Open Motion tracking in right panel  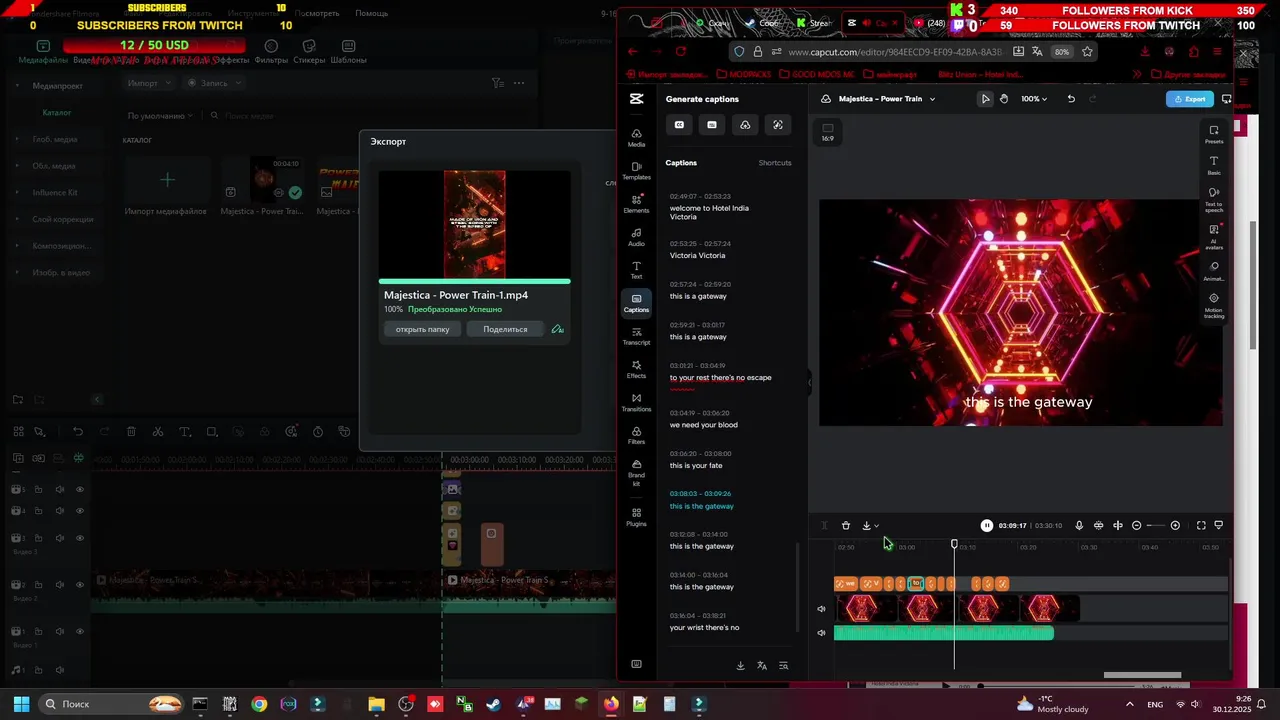[x=1214, y=304]
